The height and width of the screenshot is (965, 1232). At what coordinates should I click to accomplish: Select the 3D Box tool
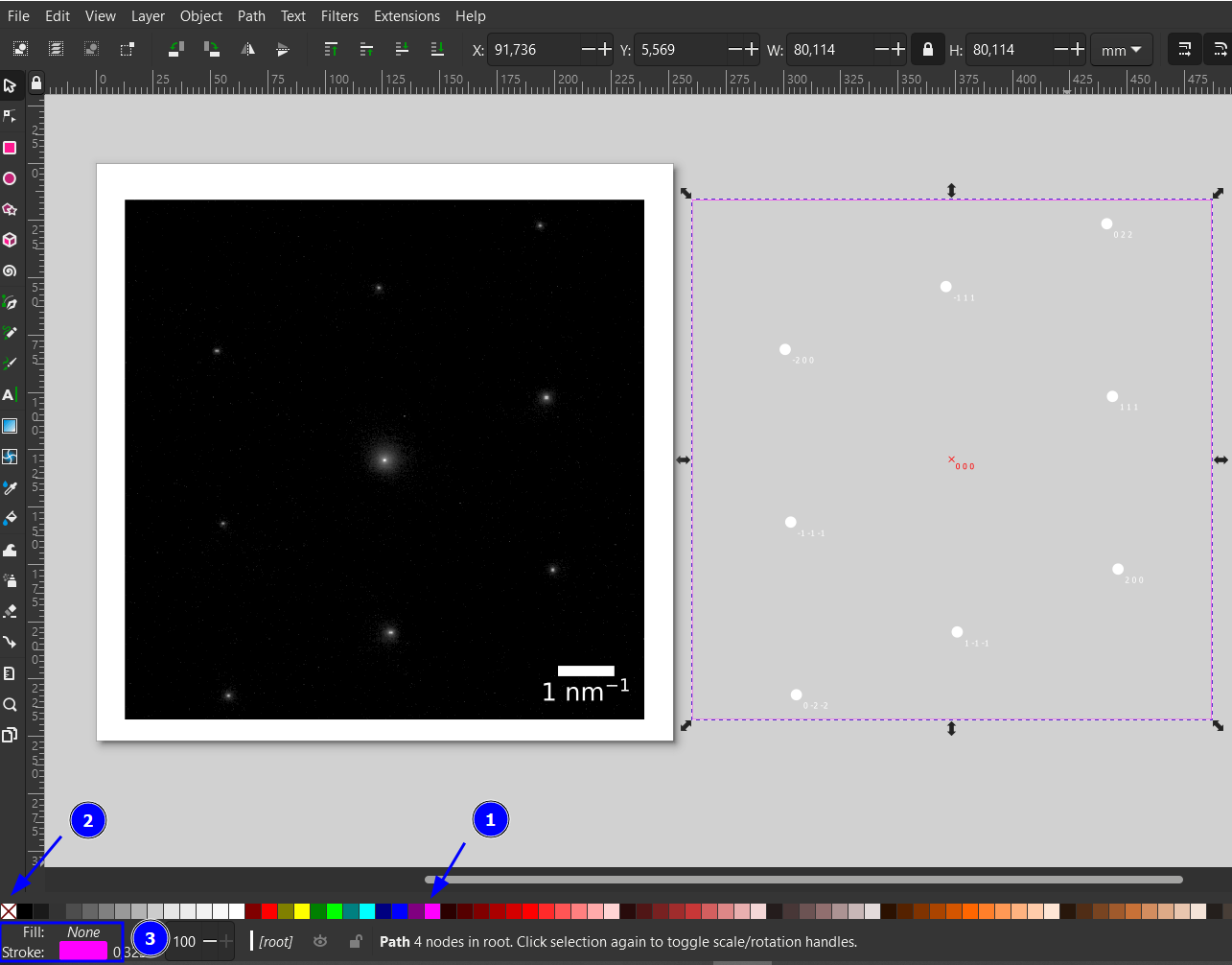(10, 240)
